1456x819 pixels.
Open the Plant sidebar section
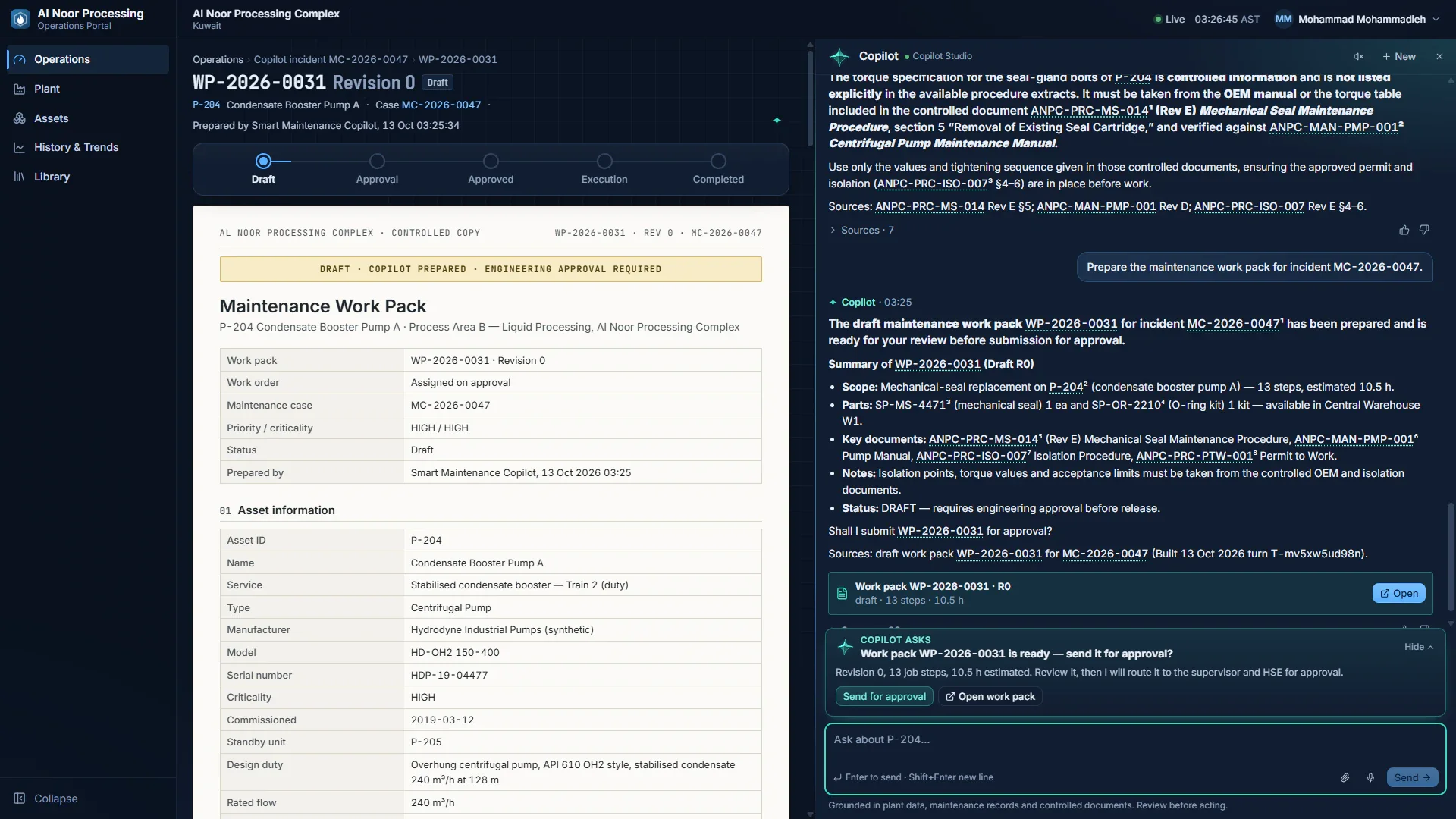tap(88, 89)
